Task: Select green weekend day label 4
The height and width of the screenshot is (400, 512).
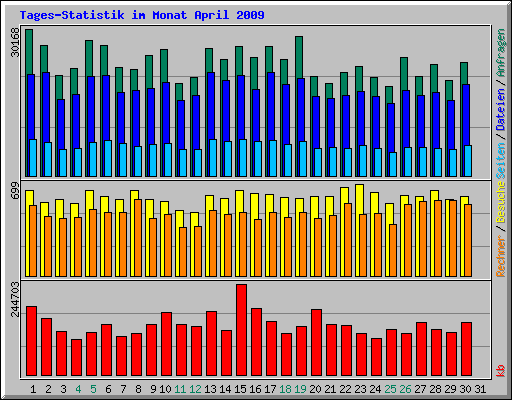Action: pyautogui.click(x=78, y=389)
